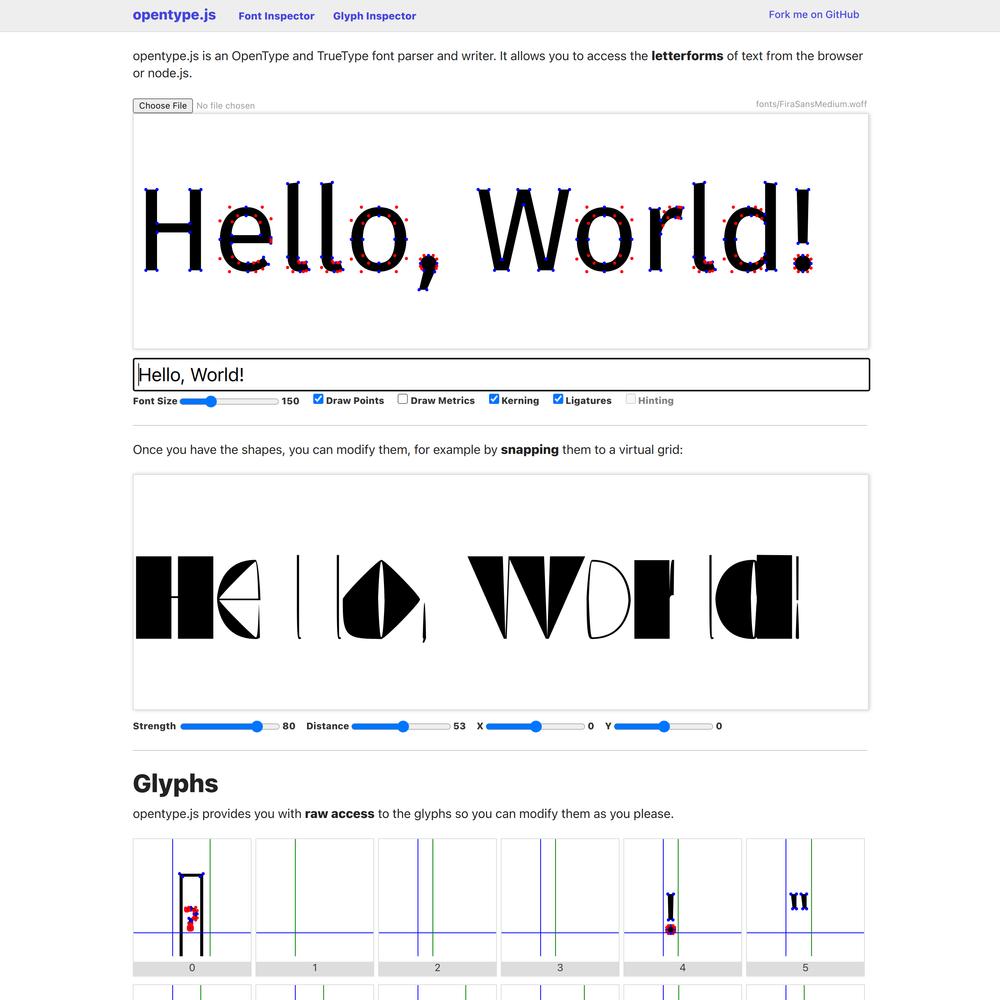Click the fonts/FiraSansMedium.woff file name
This screenshot has width=1000, height=1000.
click(x=811, y=104)
